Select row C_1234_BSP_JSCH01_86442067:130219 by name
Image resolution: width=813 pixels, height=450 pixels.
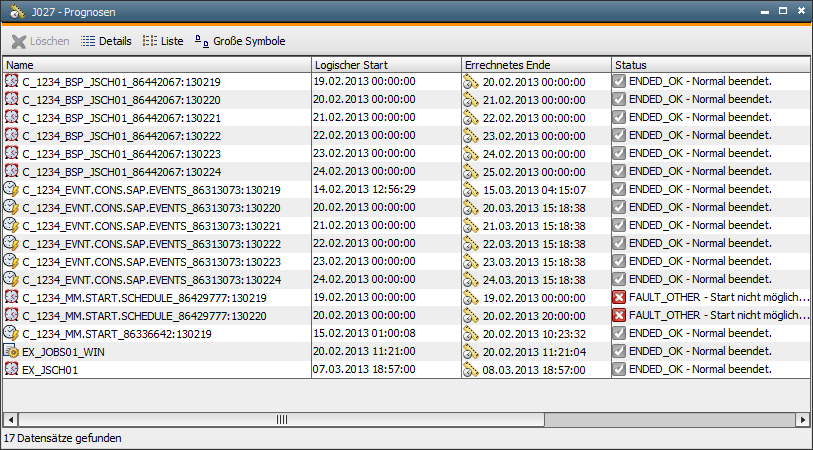coord(121,82)
